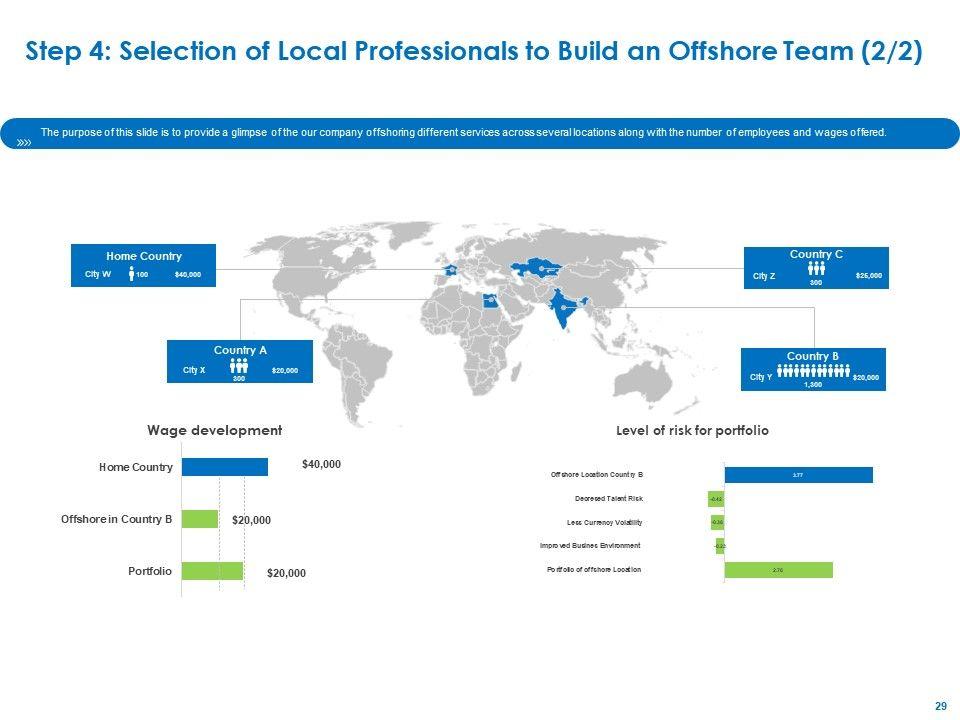The height and width of the screenshot is (720, 960).
Task: Click the row of people icons in Country B box
Action: point(813,370)
